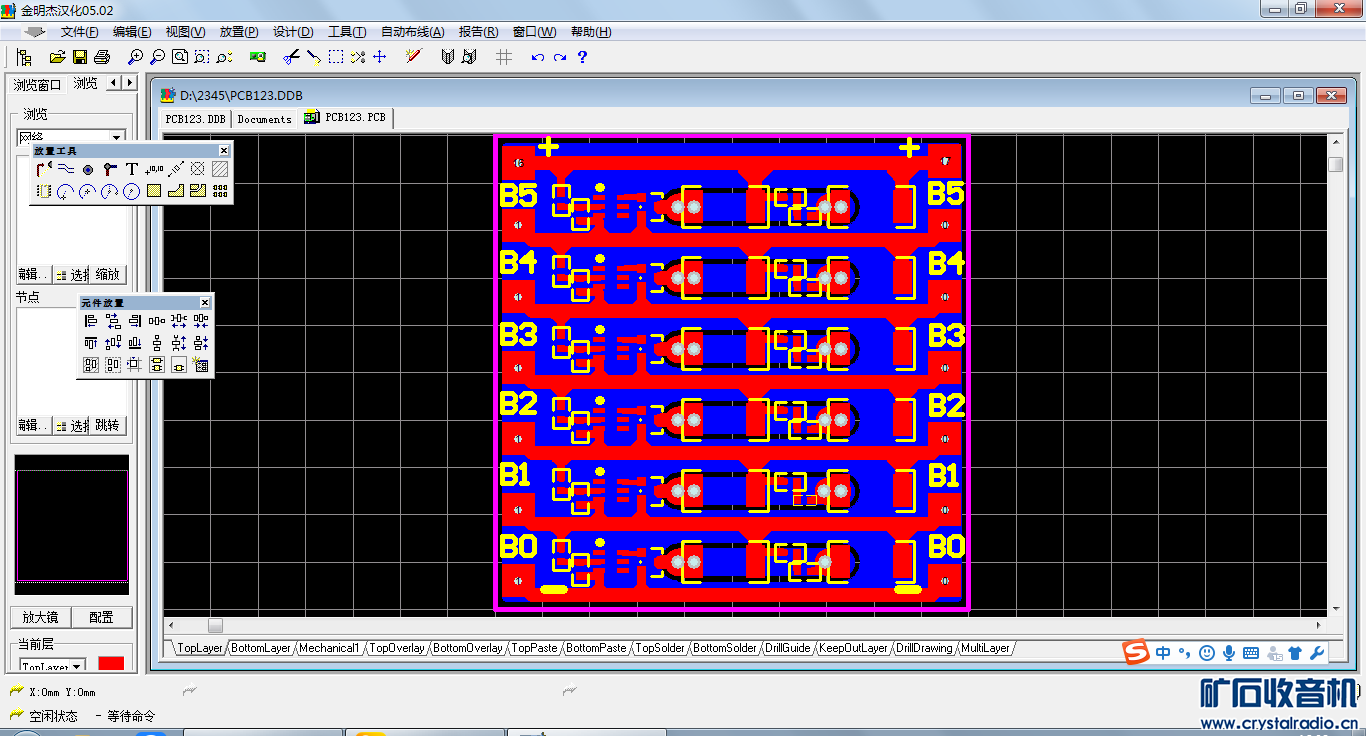Select the MultiLayer layer tab

click(986, 648)
